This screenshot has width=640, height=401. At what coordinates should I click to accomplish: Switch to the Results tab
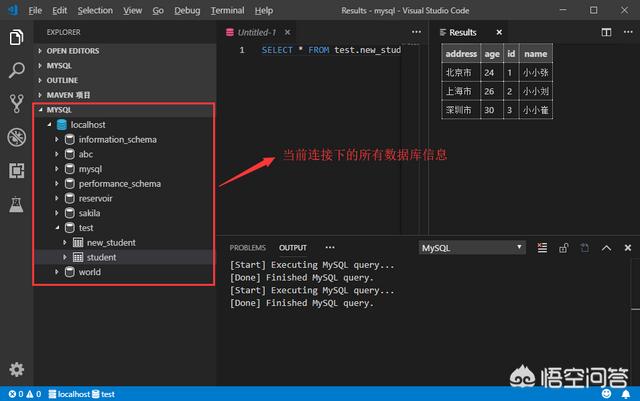[462, 32]
